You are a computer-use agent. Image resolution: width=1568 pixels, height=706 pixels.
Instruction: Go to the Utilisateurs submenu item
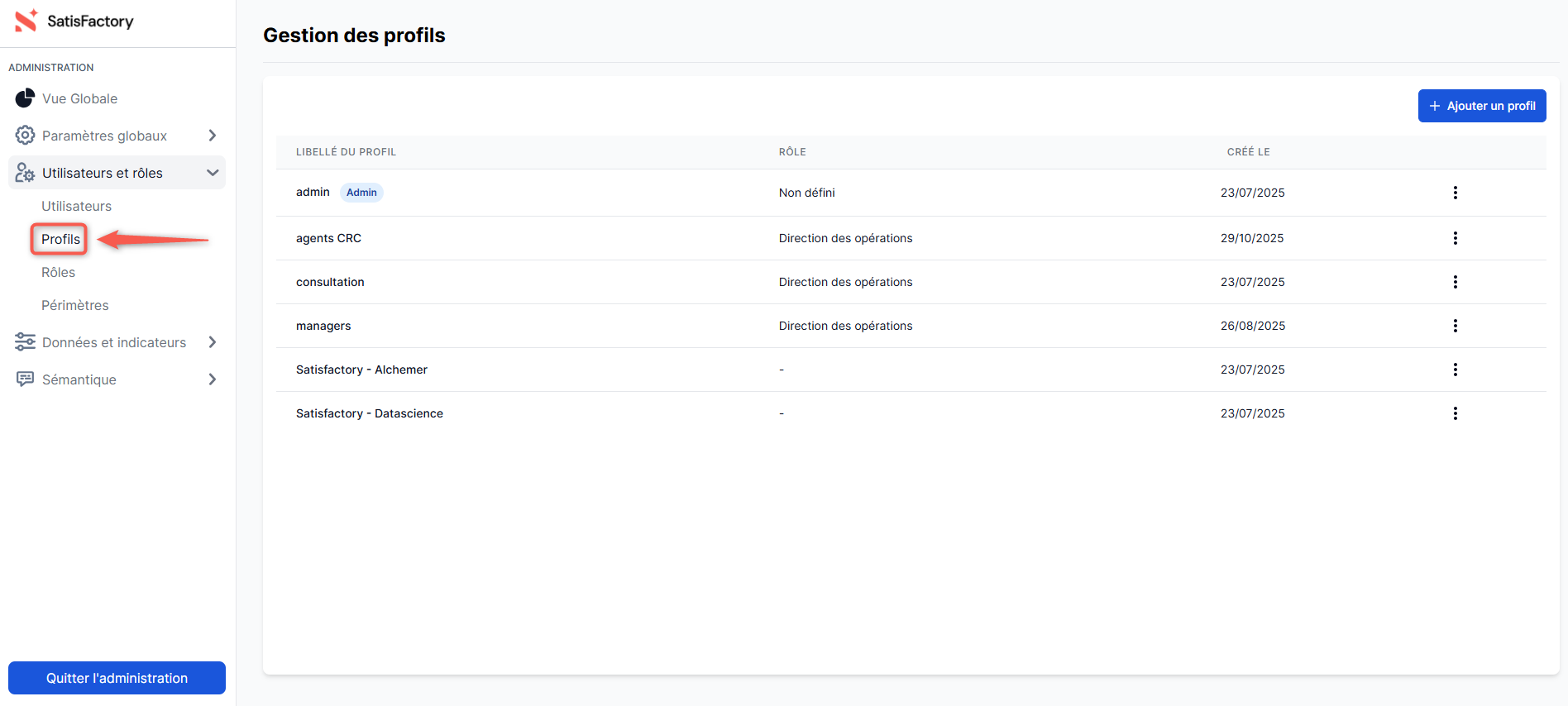pos(76,206)
